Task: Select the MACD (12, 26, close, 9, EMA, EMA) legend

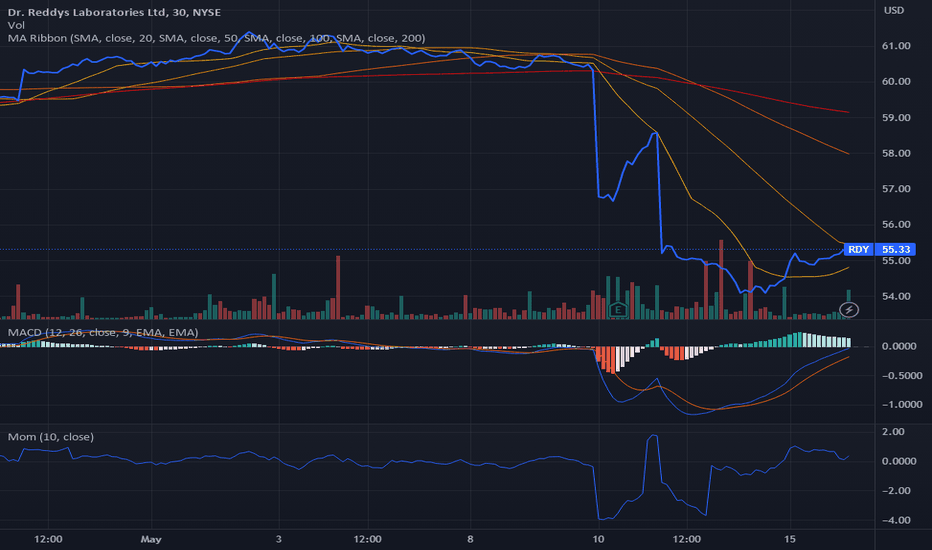Action: pos(103,332)
